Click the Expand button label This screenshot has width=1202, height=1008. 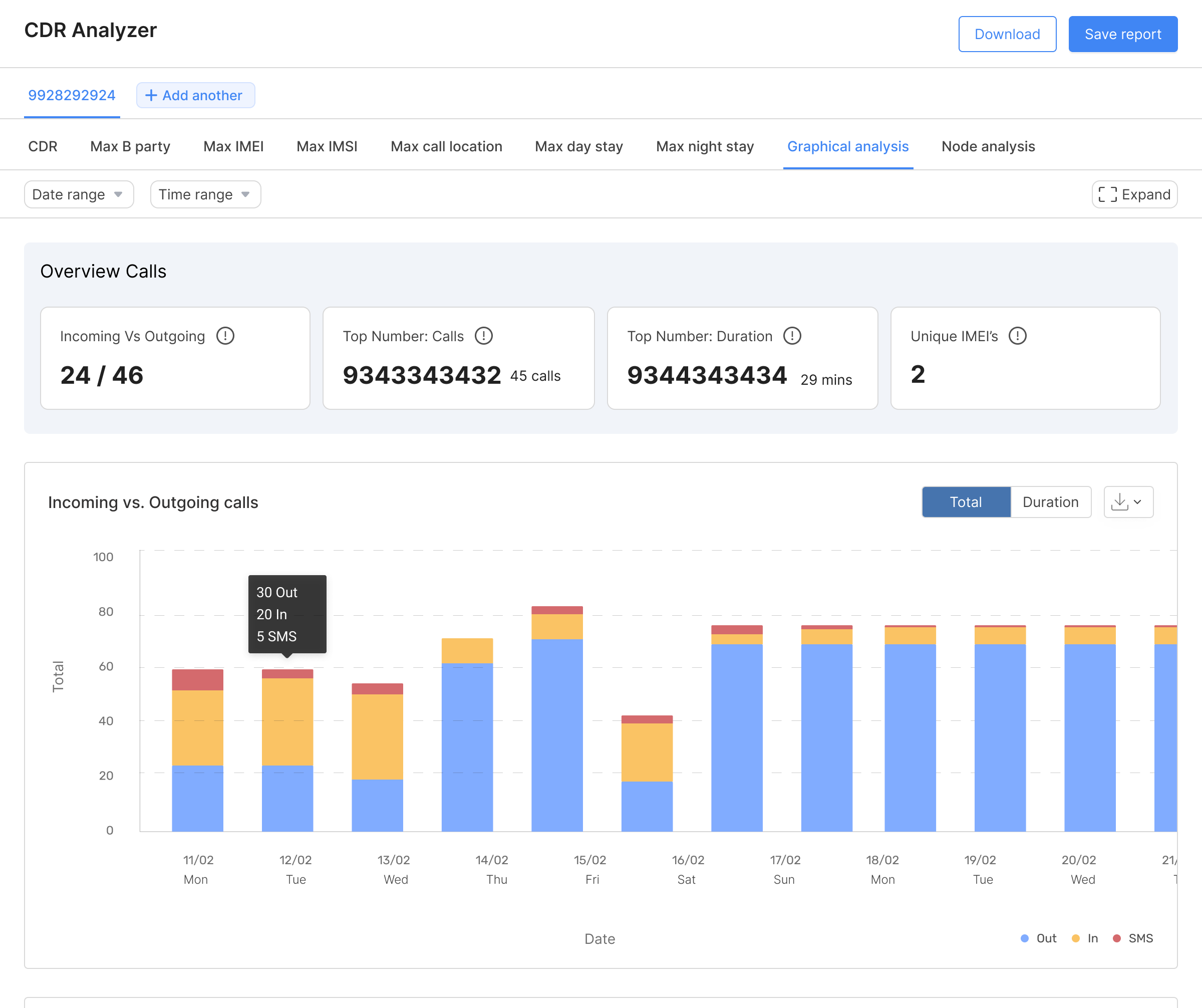click(x=1146, y=194)
